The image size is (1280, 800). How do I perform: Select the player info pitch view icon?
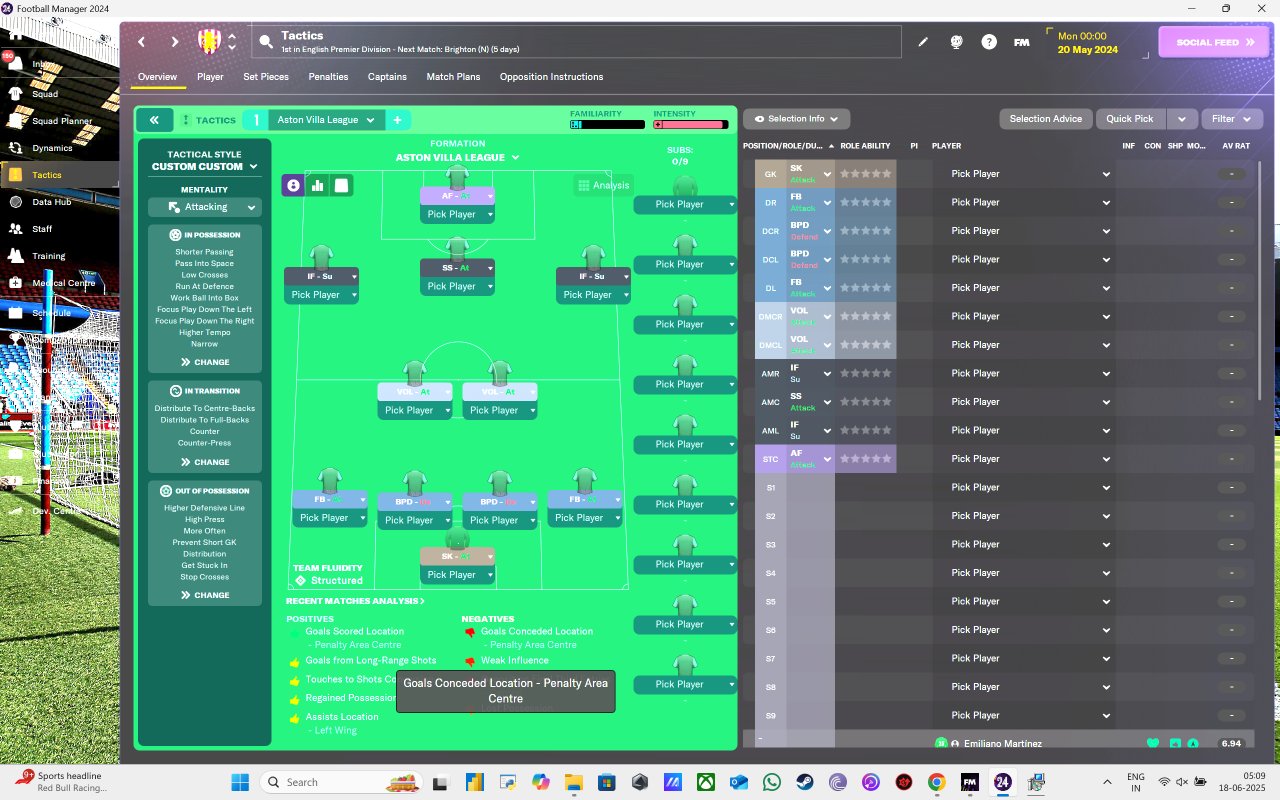294,185
